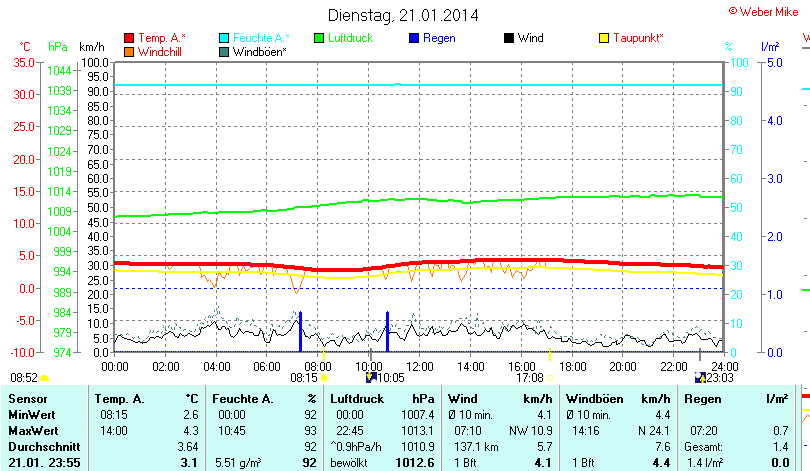Click the 5.51 g/m³ humidity value
Screen dimensions: 810x471
(238, 463)
